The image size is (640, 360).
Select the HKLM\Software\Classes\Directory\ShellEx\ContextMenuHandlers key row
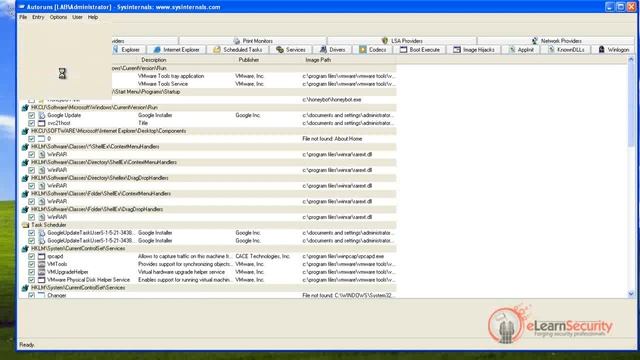208,162
